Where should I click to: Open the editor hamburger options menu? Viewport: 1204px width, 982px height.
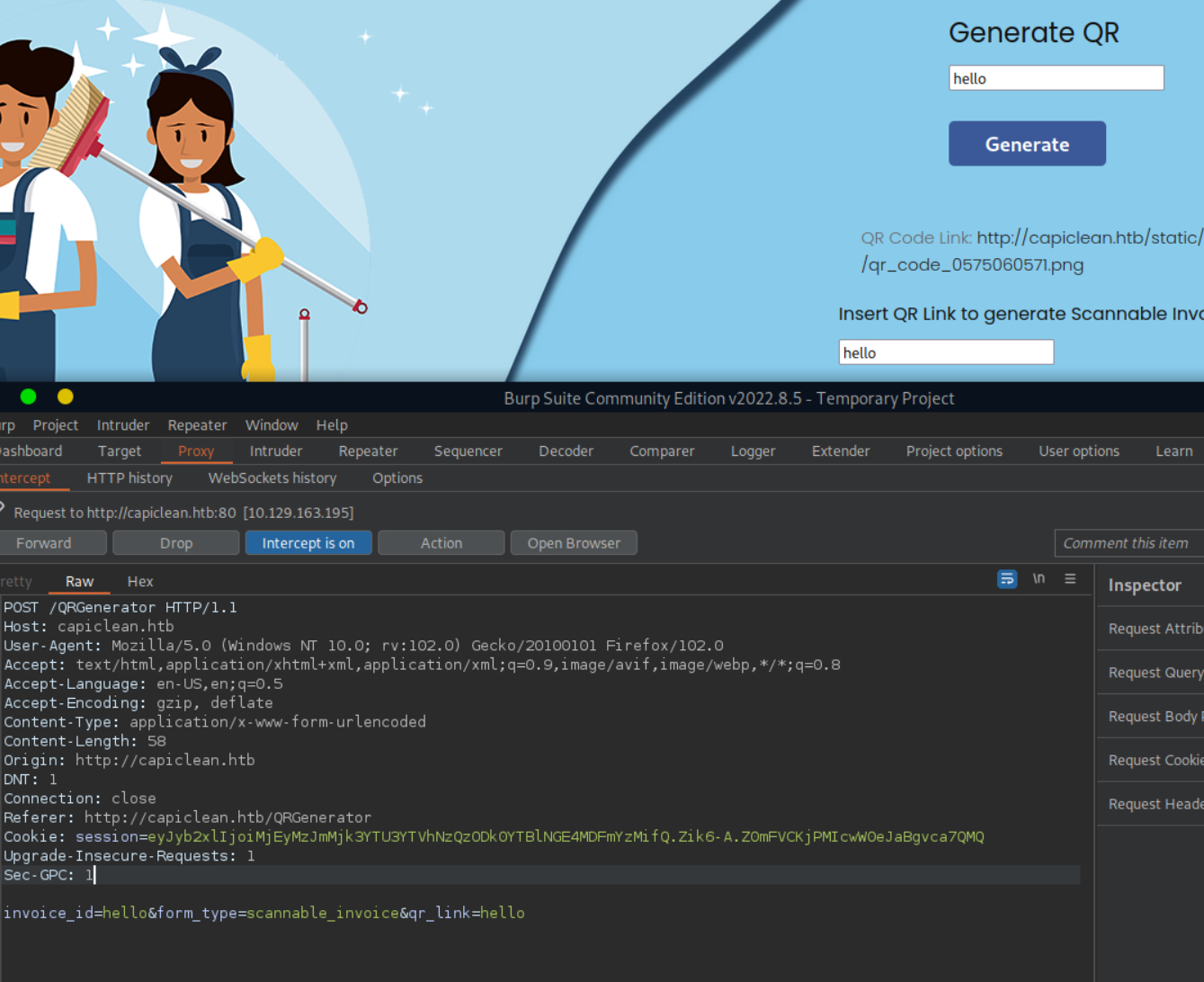[x=1070, y=579]
